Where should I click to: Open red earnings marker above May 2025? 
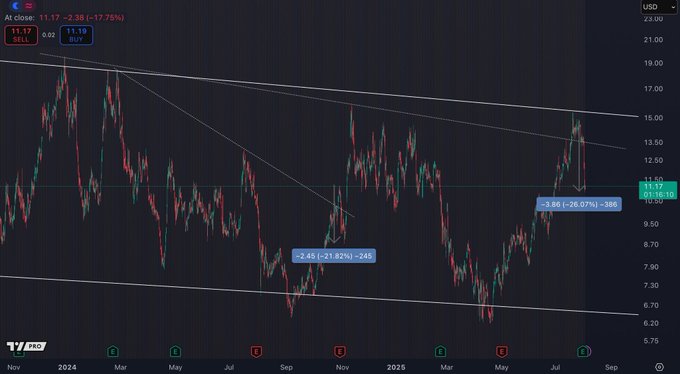pos(502,351)
